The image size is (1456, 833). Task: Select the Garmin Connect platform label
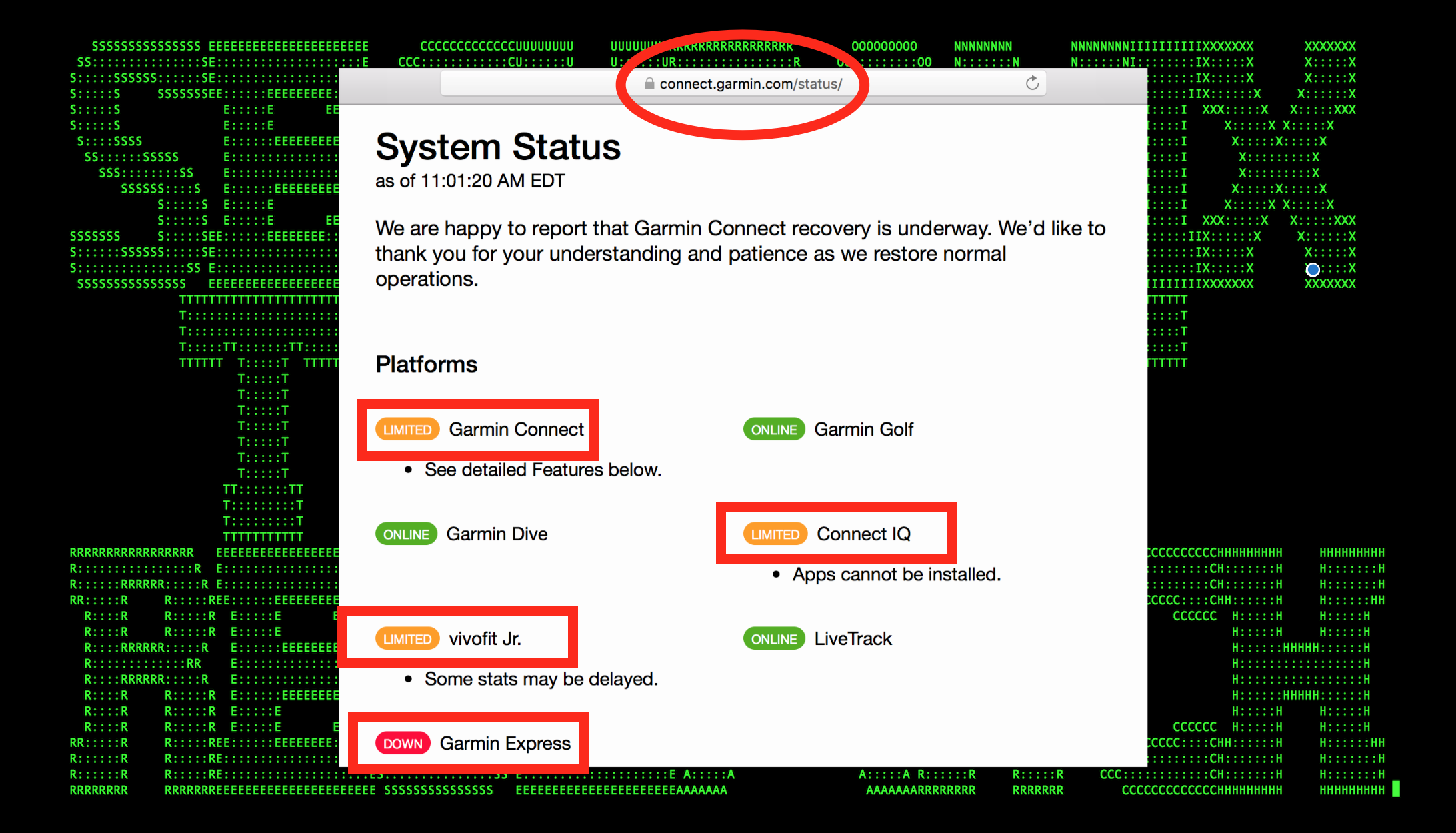(x=516, y=430)
